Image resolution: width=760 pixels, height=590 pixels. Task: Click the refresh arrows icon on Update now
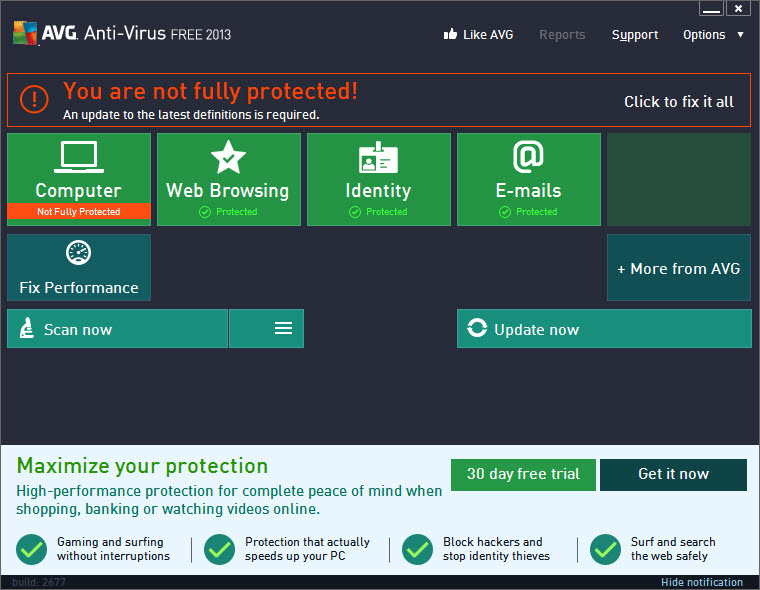pyautogui.click(x=477, y=328)
